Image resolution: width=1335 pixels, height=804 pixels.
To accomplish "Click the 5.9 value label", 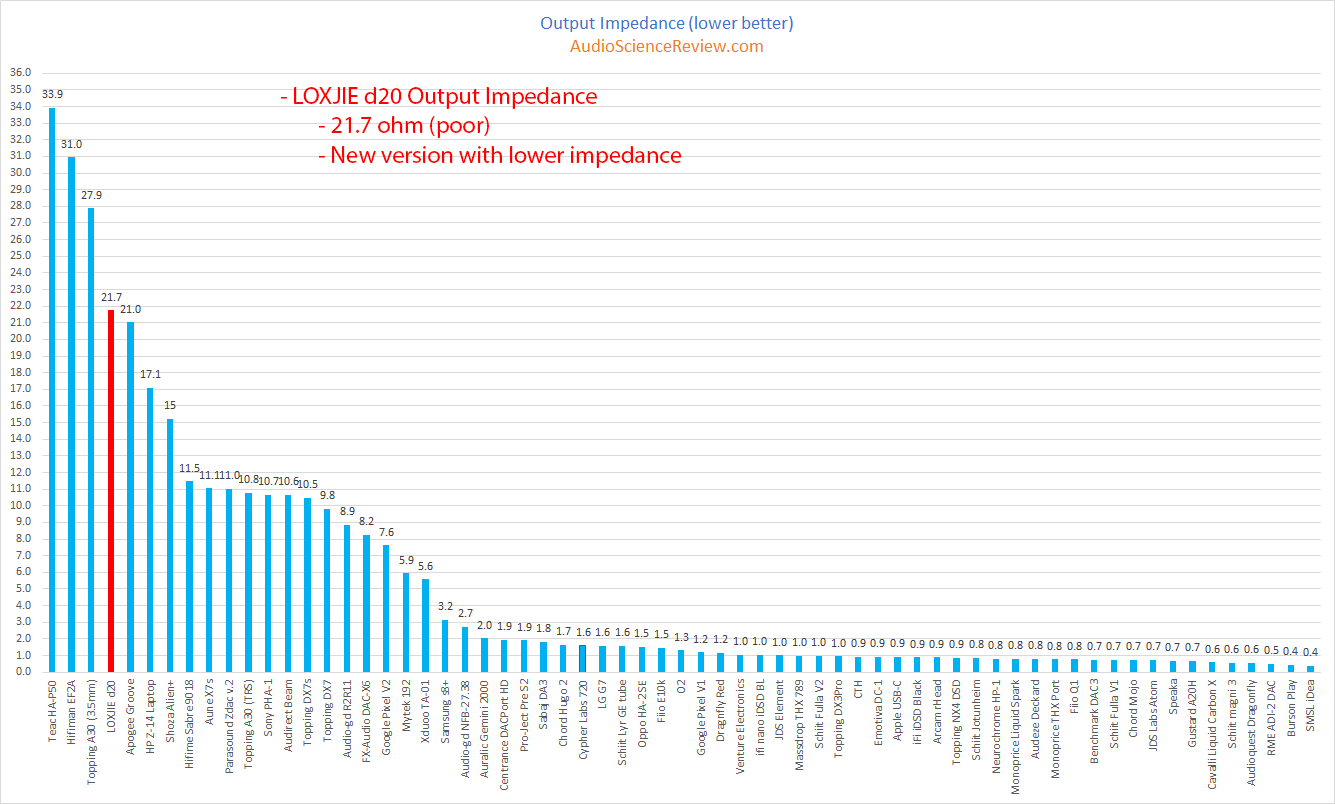I will [405, 560].
